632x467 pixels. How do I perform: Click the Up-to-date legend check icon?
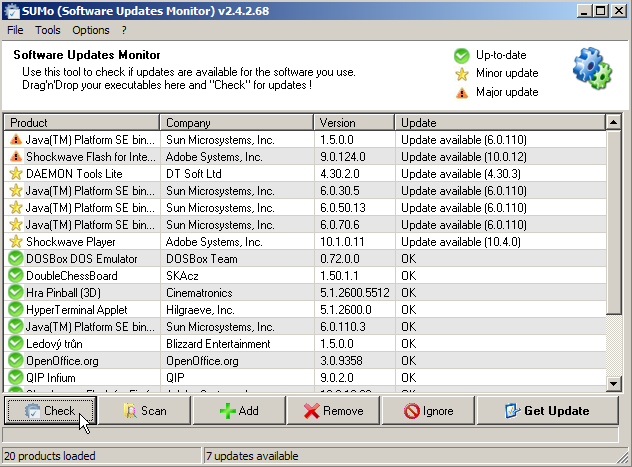(x=462, y=56)
